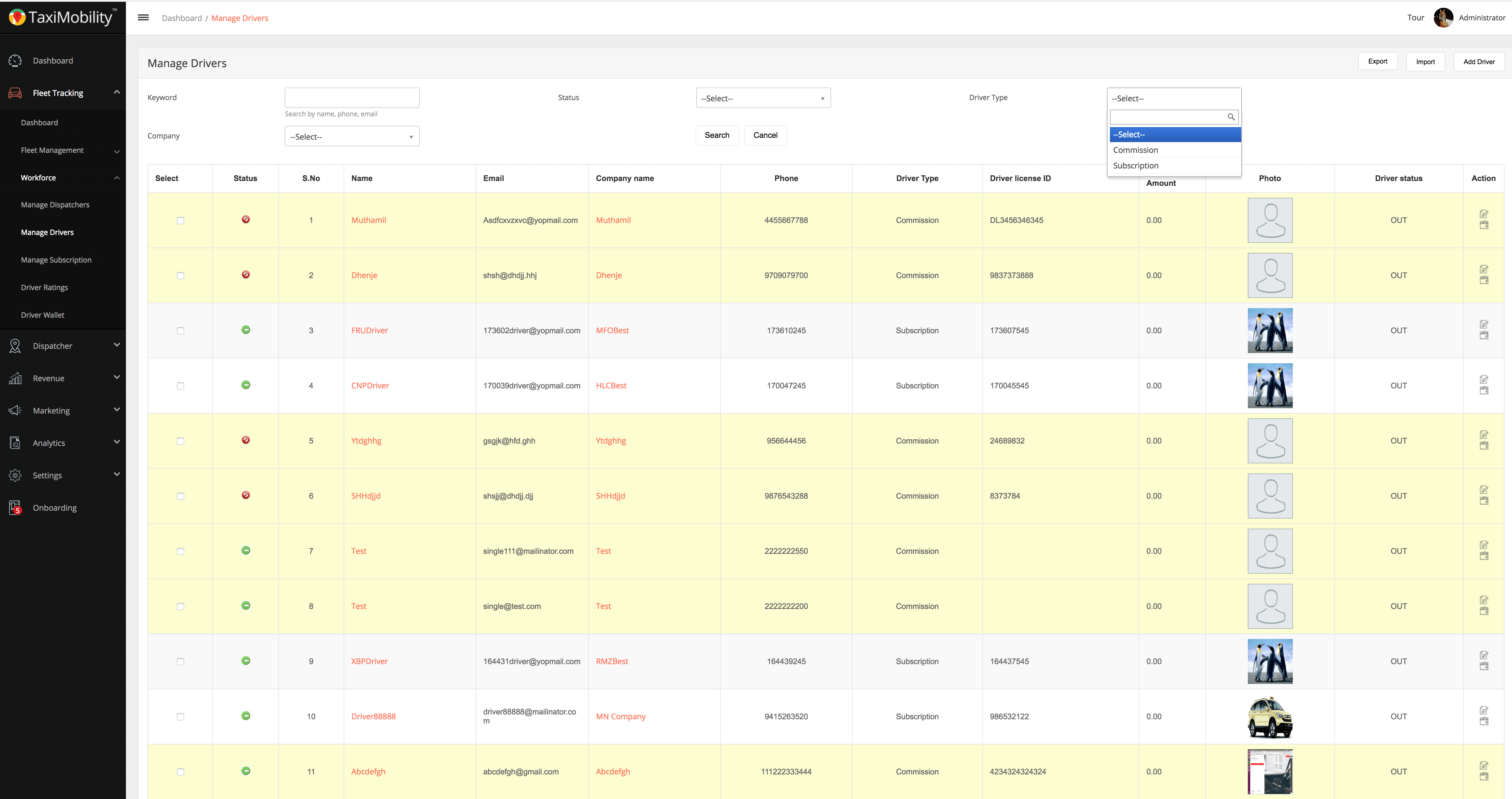
Task: Click the Cancel button
Action: point(765,135)
